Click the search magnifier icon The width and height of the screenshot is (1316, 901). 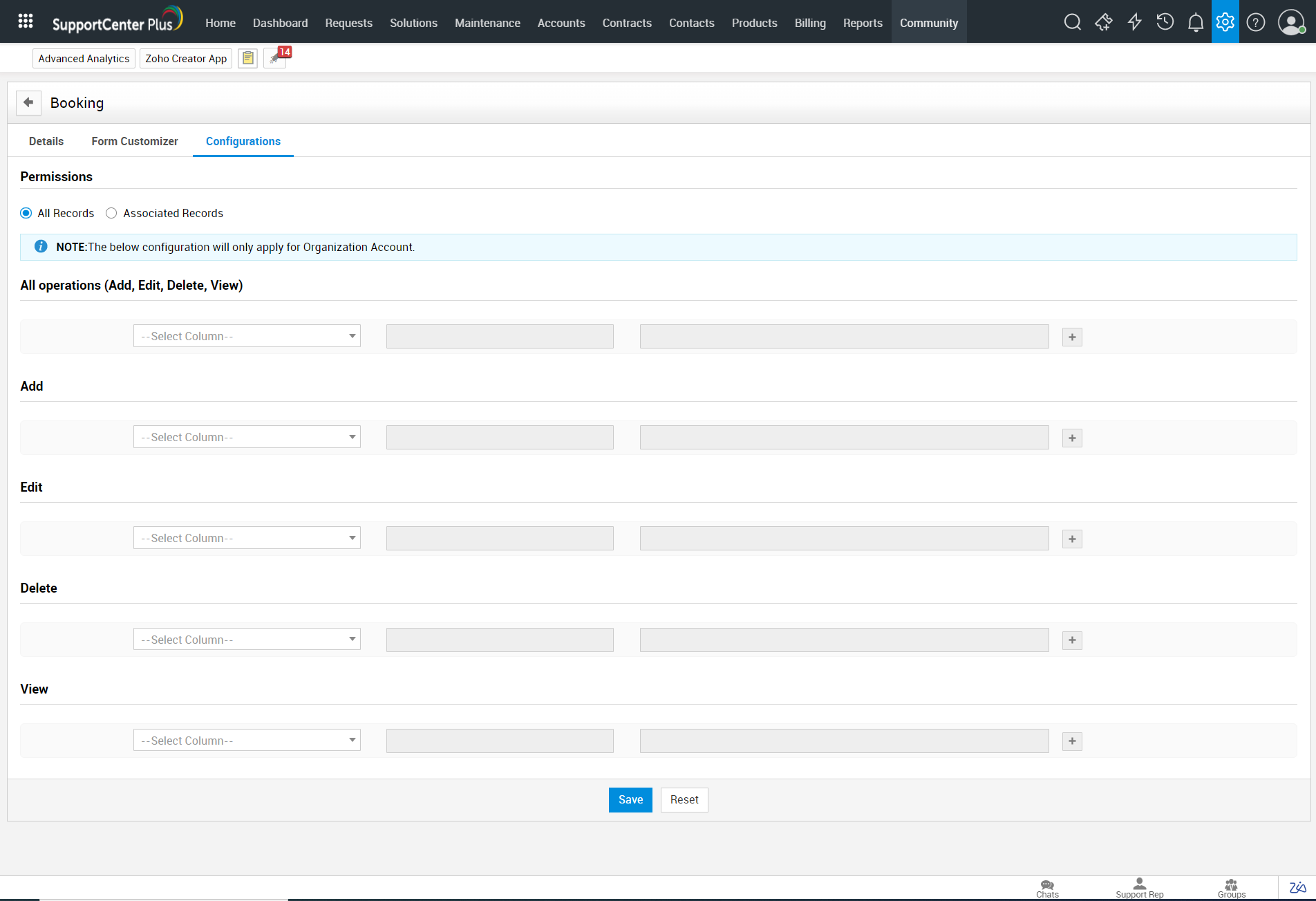[x=1072, y=22]
